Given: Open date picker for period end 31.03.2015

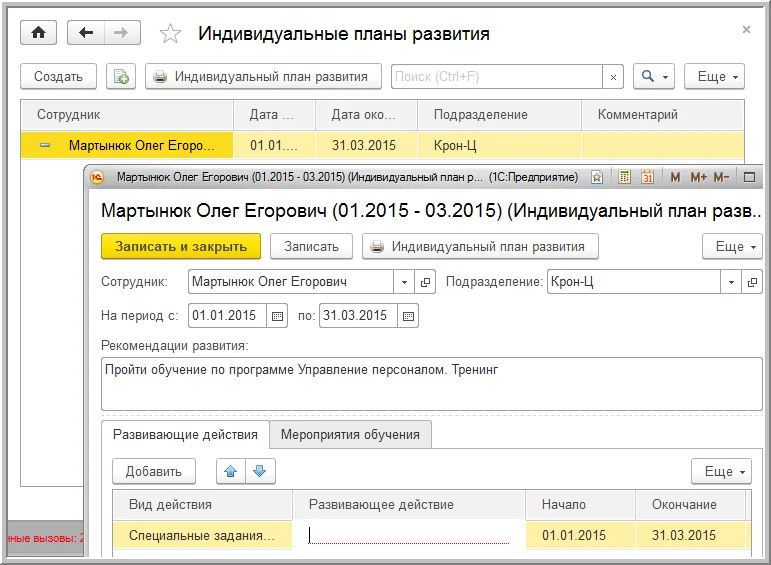Looking at the screenshot, I should [407, 316].
